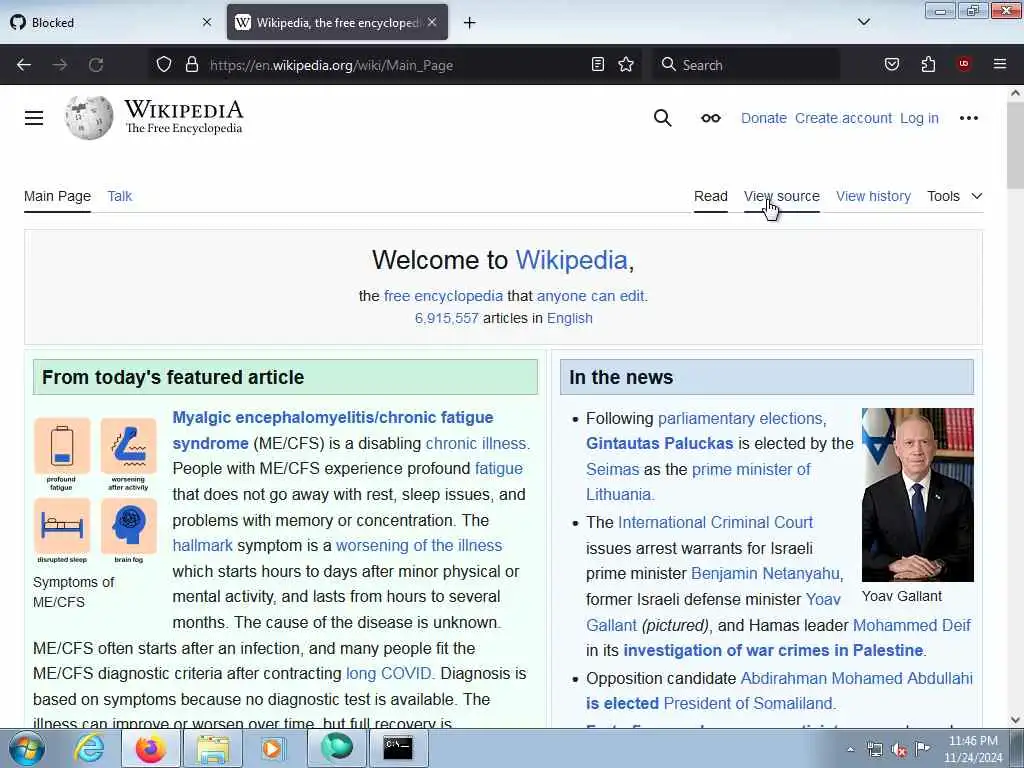Open the English language link

[569, 318]
